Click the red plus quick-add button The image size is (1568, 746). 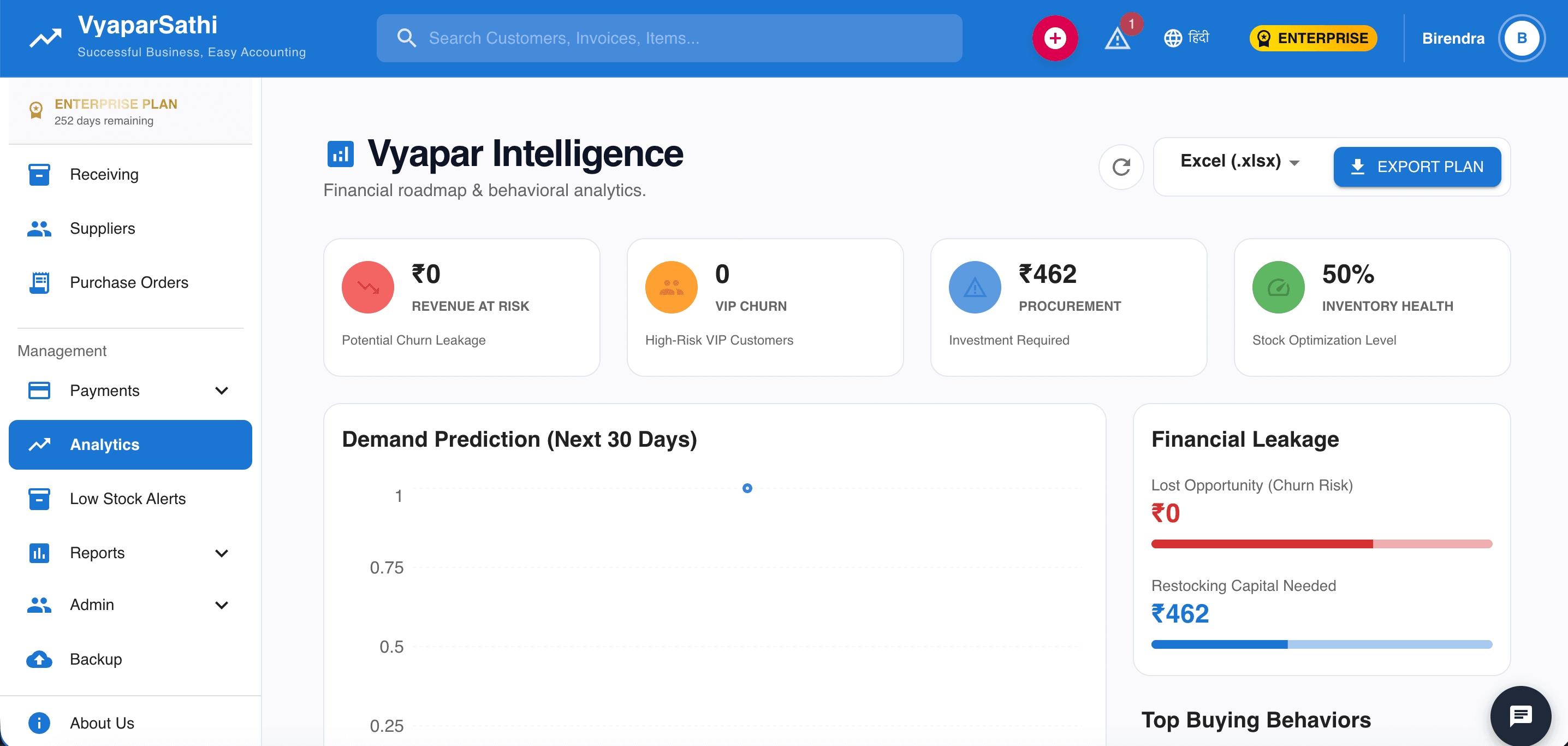pos(1055,38)
